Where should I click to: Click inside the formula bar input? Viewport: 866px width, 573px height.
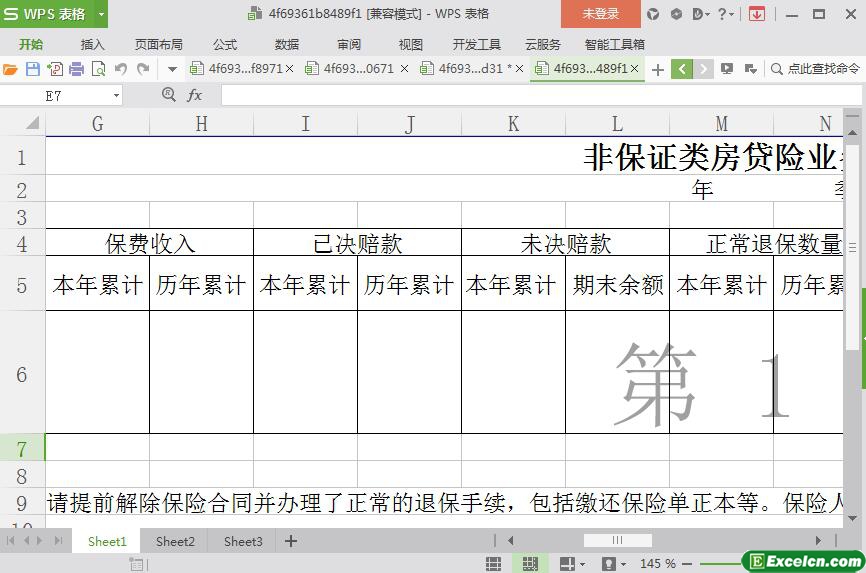(540, 95)
